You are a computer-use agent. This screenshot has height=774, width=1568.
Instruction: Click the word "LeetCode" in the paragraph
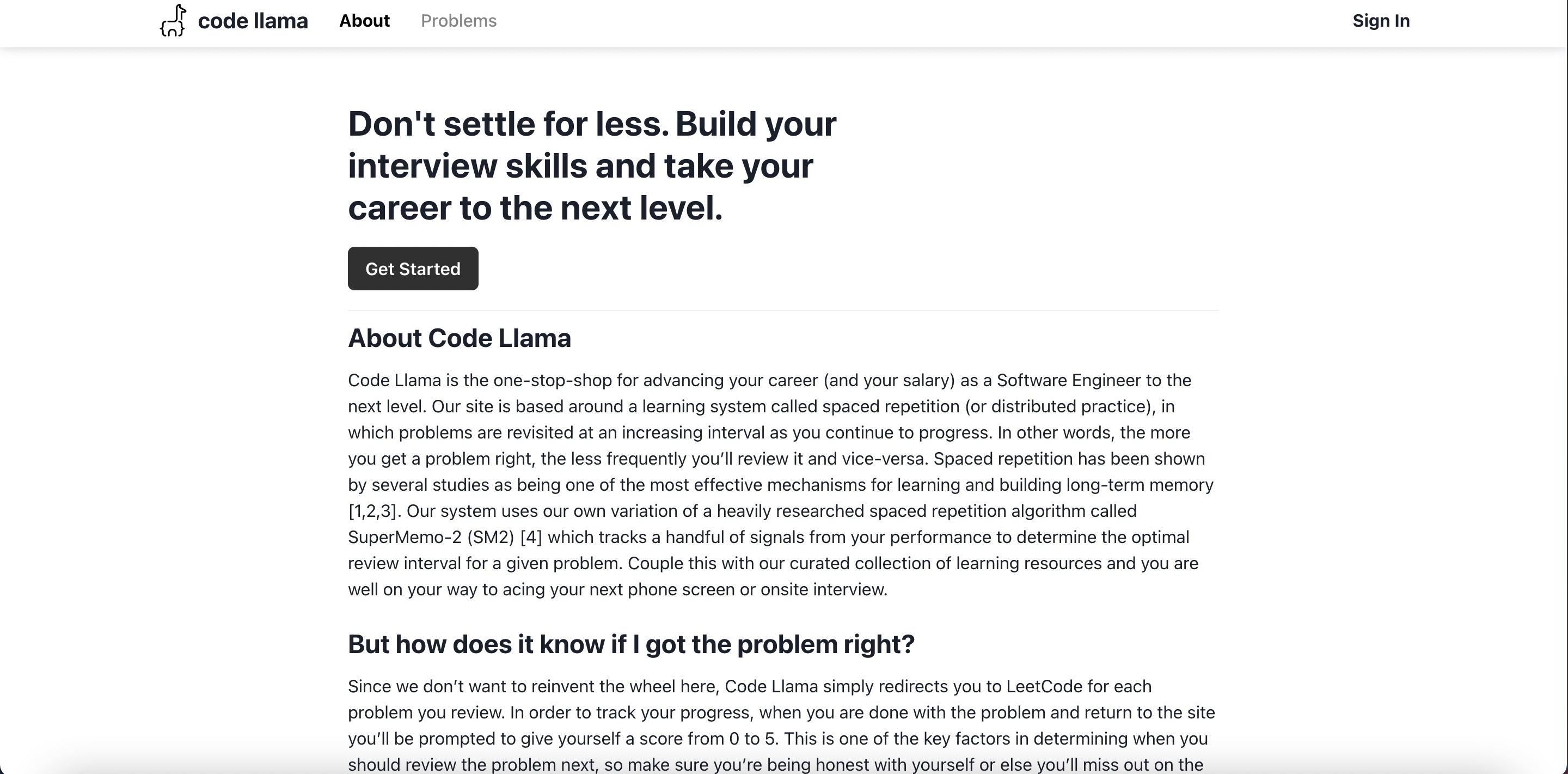[x=1044, y=686]
